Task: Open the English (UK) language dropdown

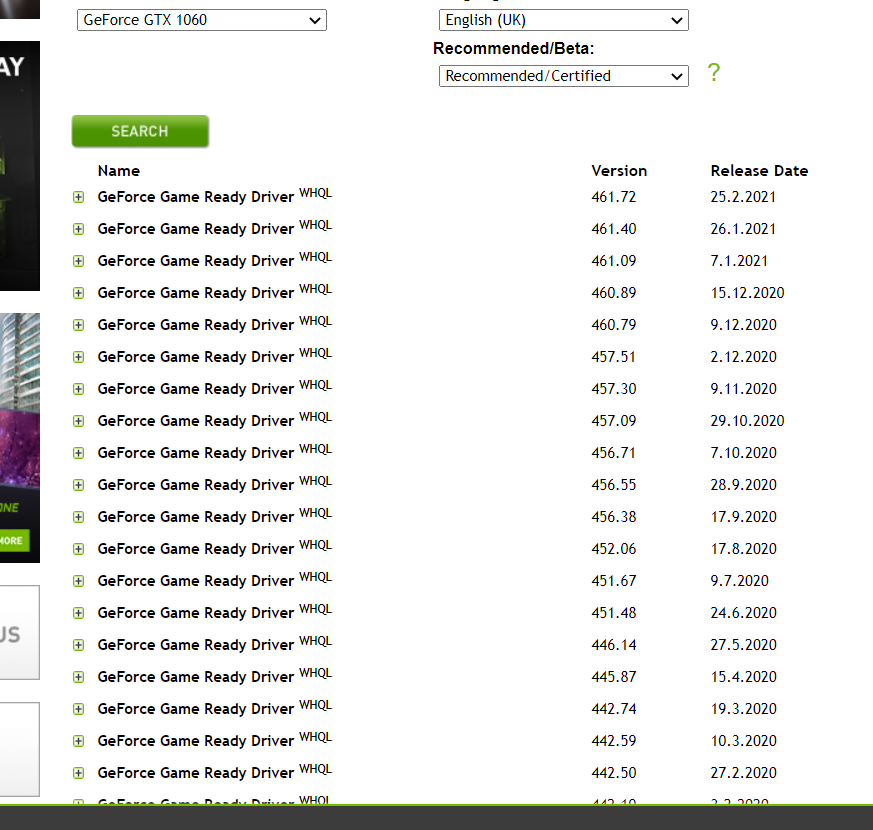Action: tap(563, 21)
